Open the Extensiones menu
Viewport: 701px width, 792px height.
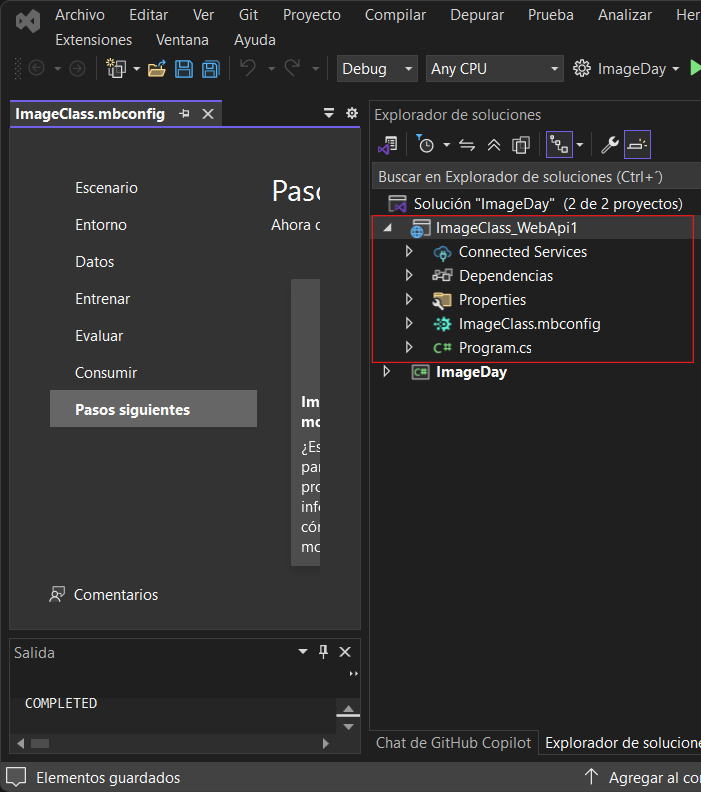(x=93, y=40)
